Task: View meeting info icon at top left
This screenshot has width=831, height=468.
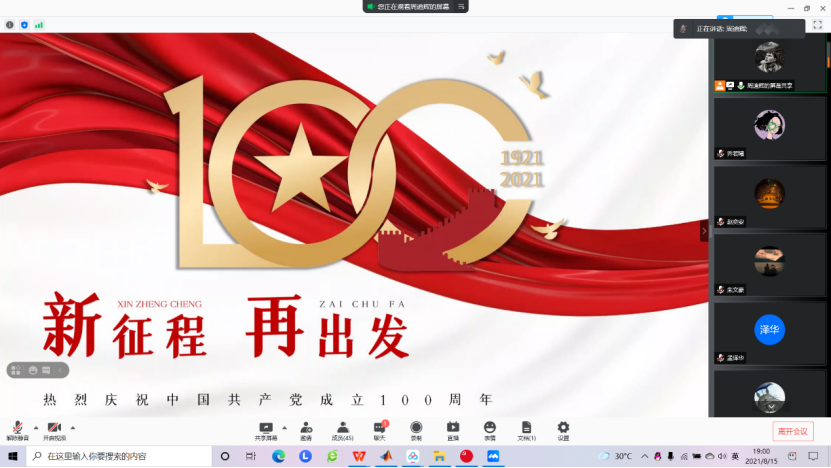Action: point(10,24)
